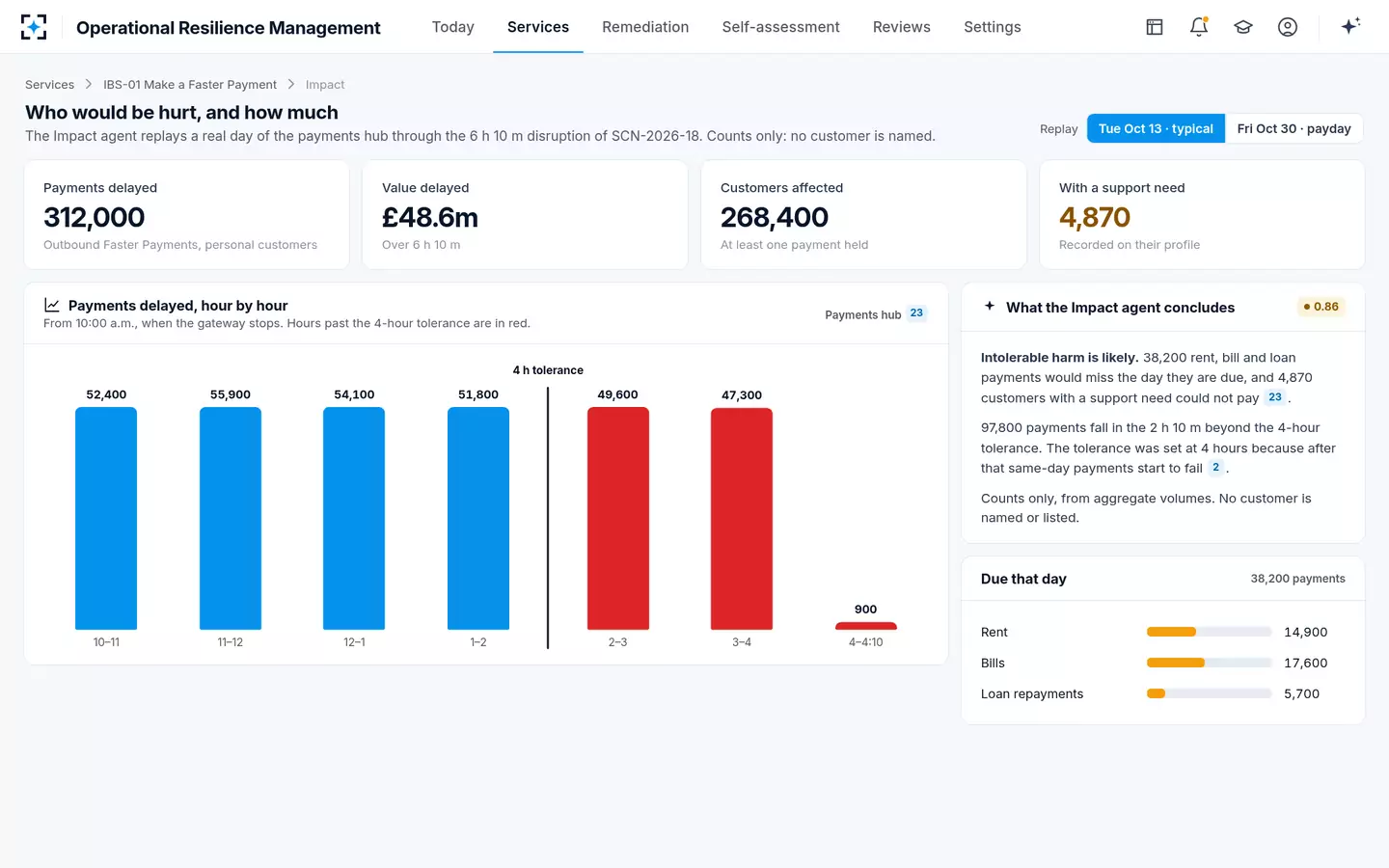This screenshot has height=868, width=1389.
Task: Switch replay to Fri Oct 30 · payday
Action: (x=1294, y=128)
